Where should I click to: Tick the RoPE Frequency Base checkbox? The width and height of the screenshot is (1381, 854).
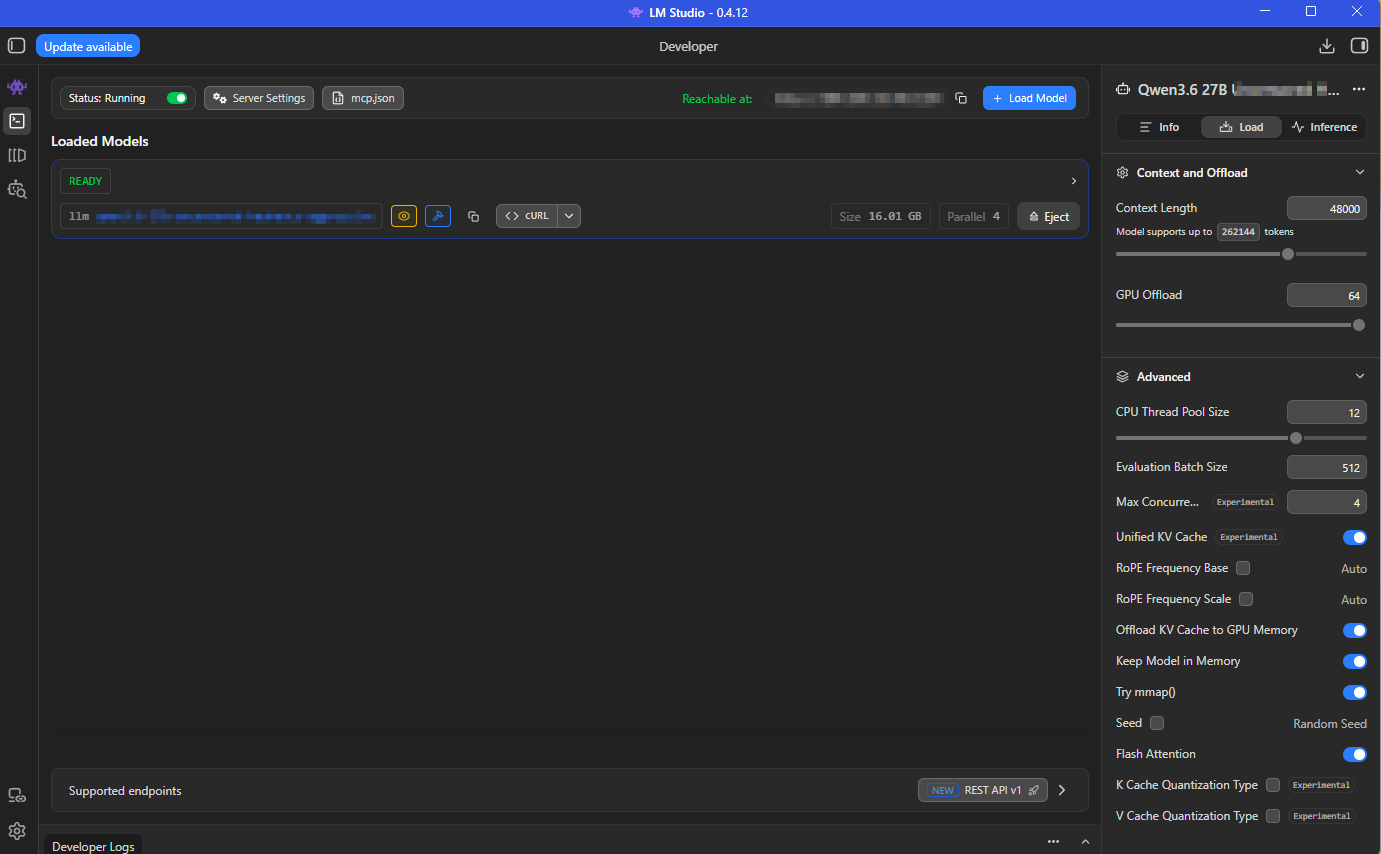click(1243, 568)
